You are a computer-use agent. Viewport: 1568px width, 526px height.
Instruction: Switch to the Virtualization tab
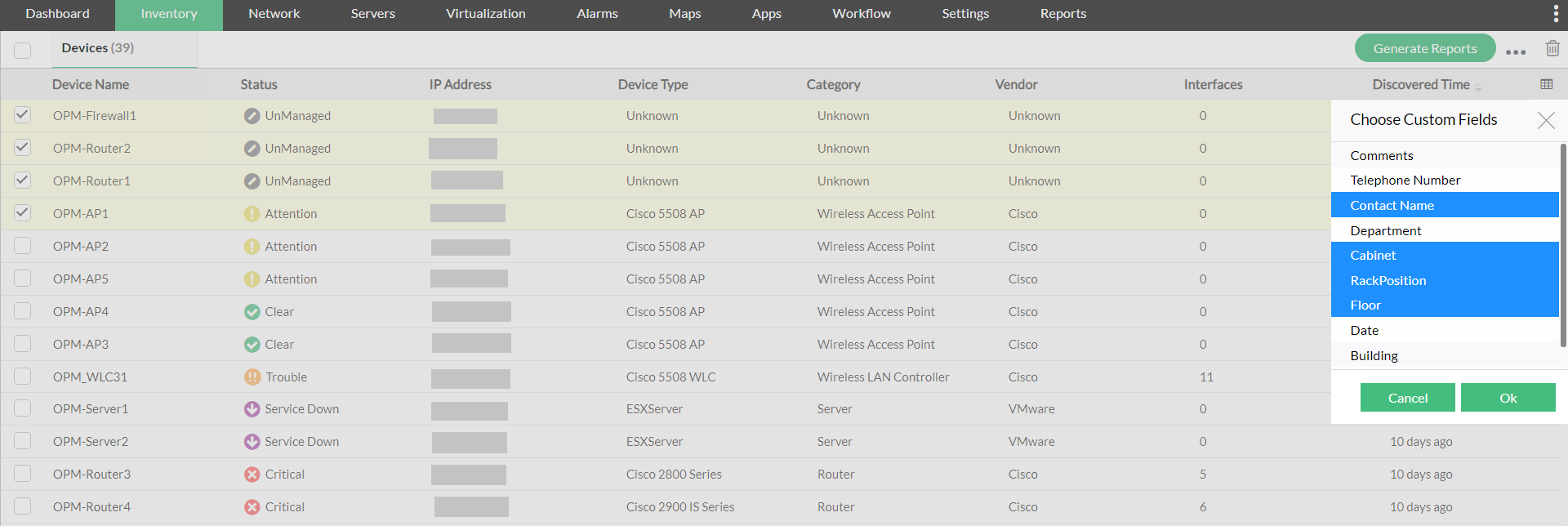pyautogui.click(x=485, y=14)
